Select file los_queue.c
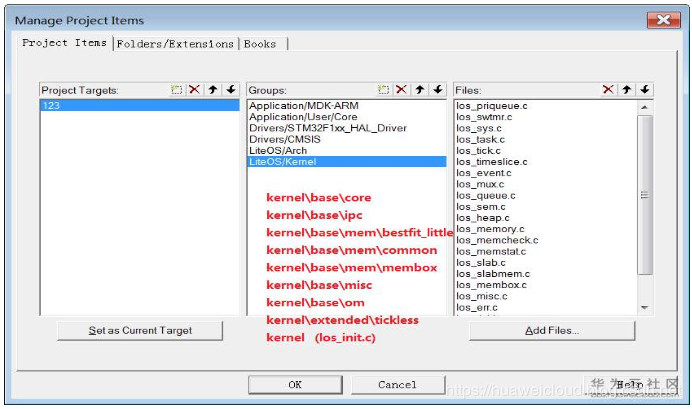This screenshot has height=409, width=692. (x=486, y=195)
